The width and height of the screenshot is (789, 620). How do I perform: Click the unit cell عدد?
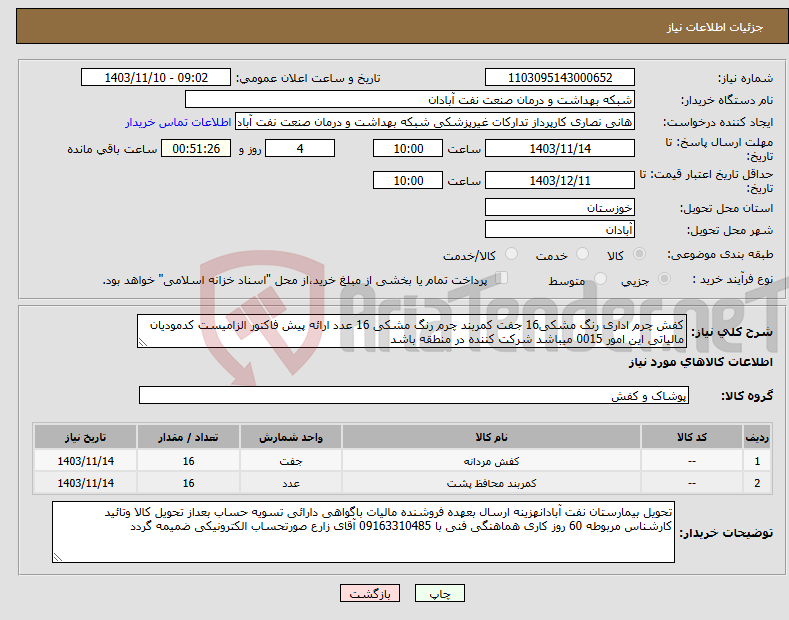click(x=291, y=483)
